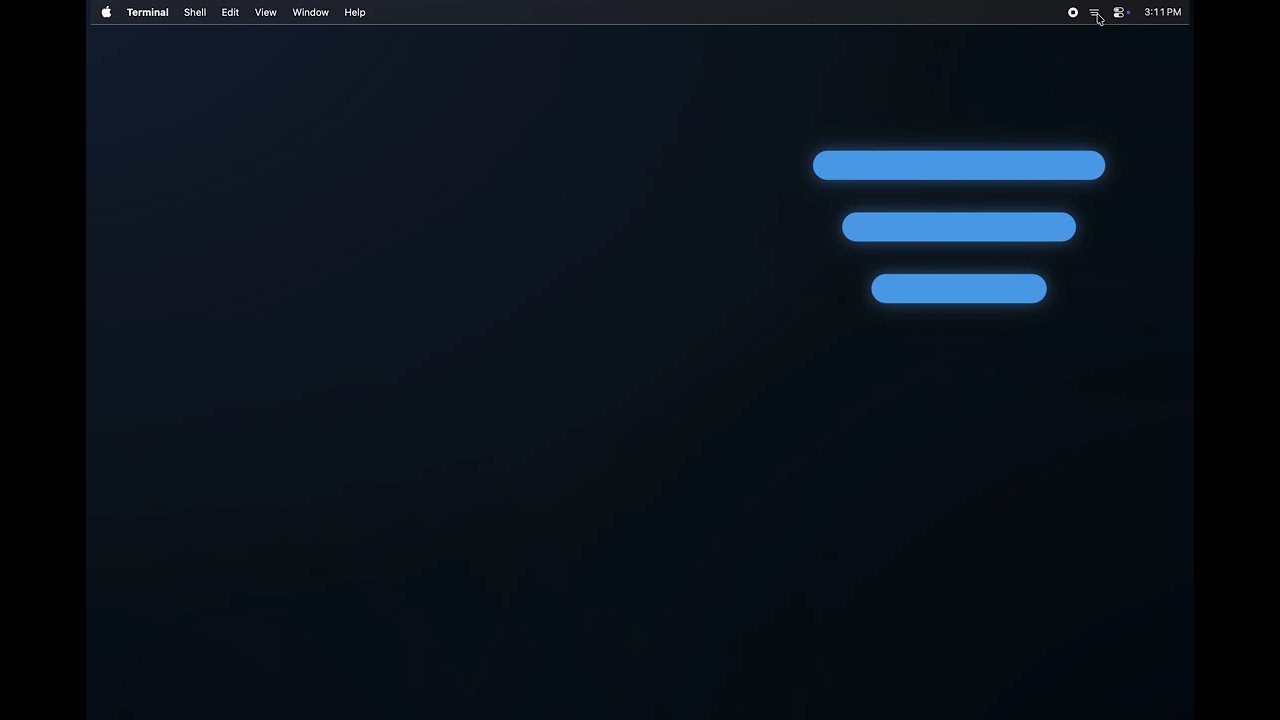Select the longest blue bar at top
Screen dimensions: 1280x720
tap(958, 165)
